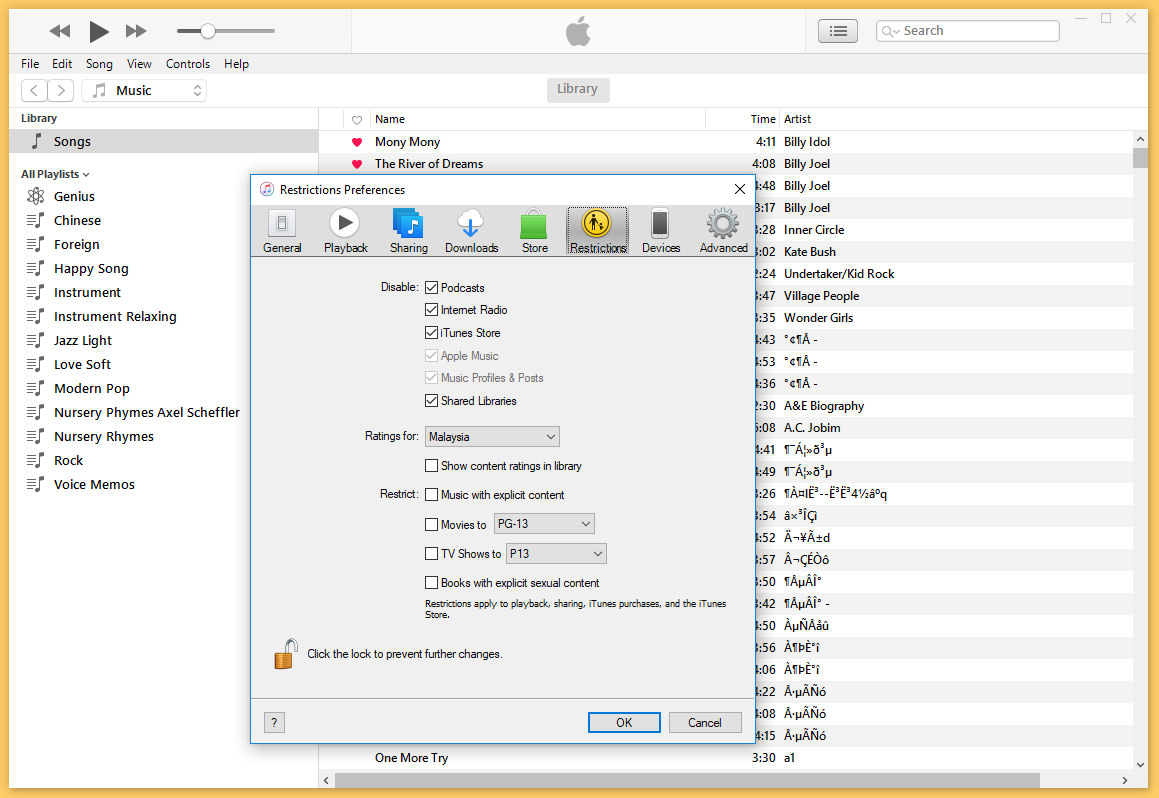This screenshot has width=1159, height=798.
Task: Click the heart for The River of Dreams
Action: [x=357, y=164]
